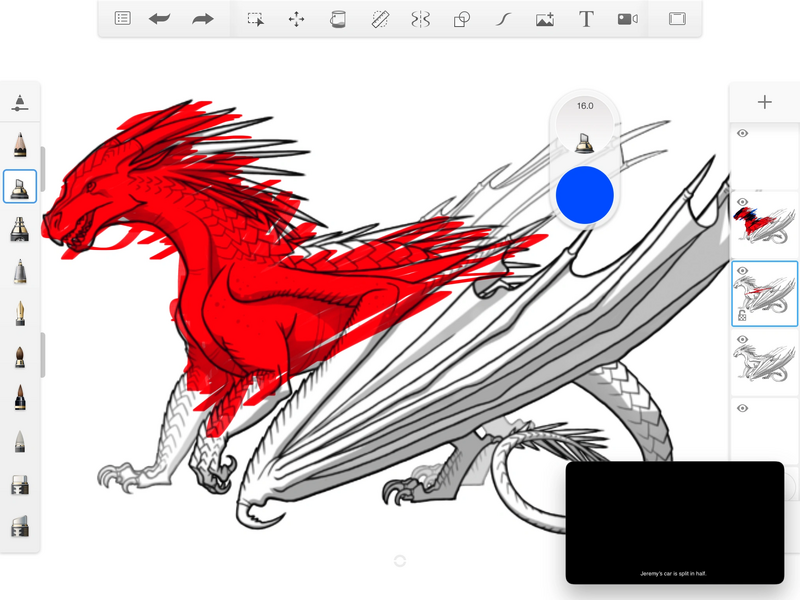Open the Draw Styles shapes tool
The height and width of the screenshot is (600, 800).
462,19
